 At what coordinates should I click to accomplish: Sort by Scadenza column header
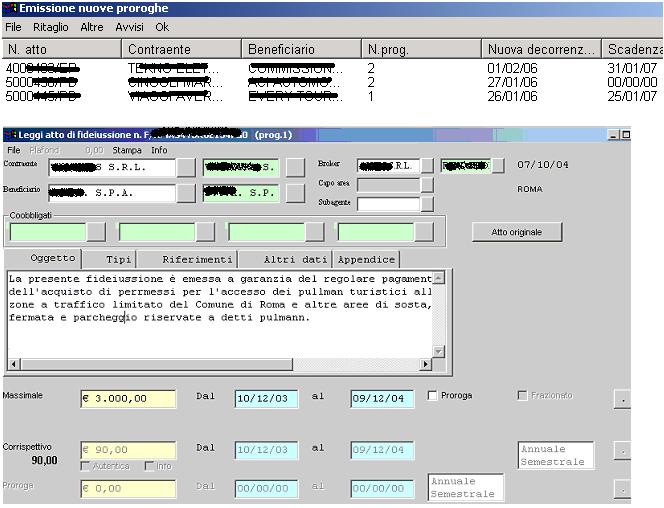(633, 49)
